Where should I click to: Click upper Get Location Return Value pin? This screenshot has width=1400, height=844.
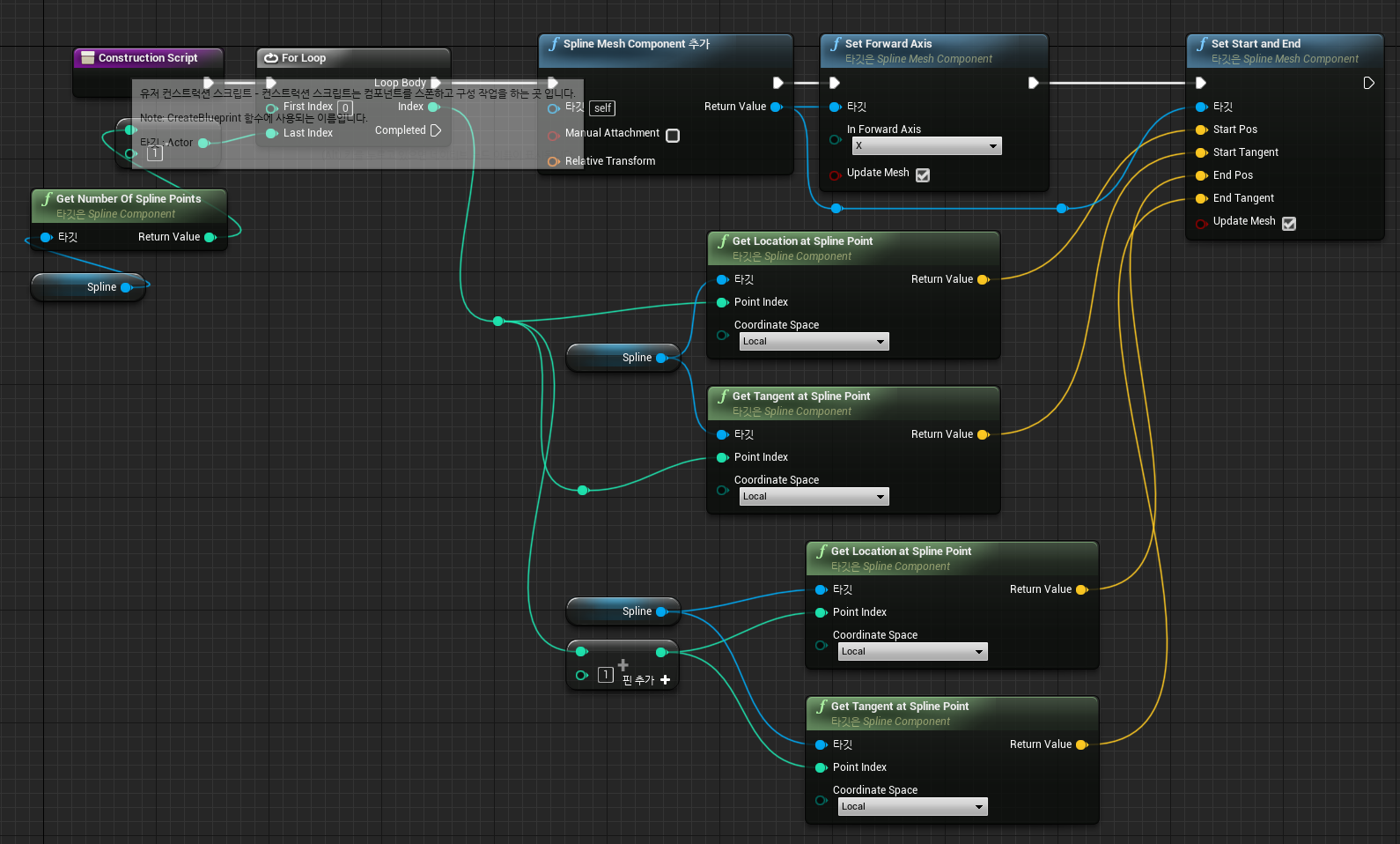(x=984, y=279)
